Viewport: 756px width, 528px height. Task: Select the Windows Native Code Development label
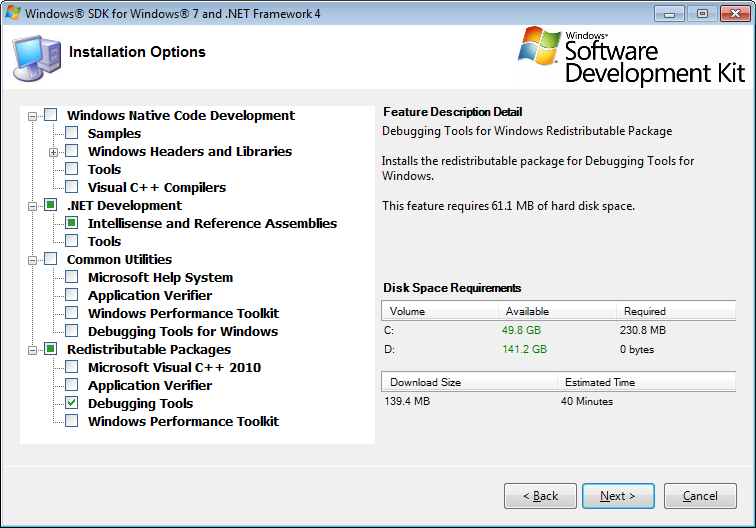pyautogui.click(x=181, y=115)
